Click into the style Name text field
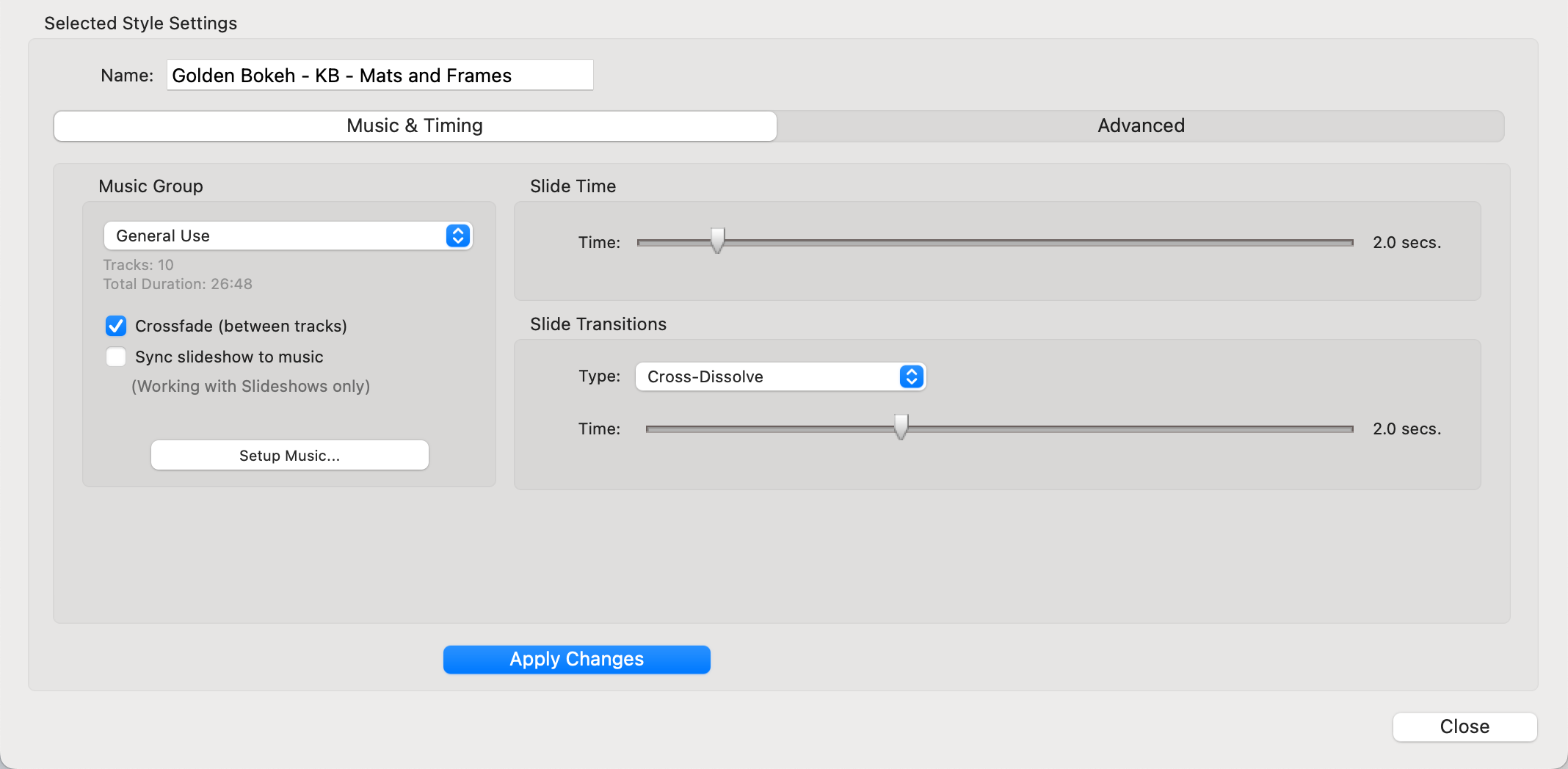 click(379, 76)
